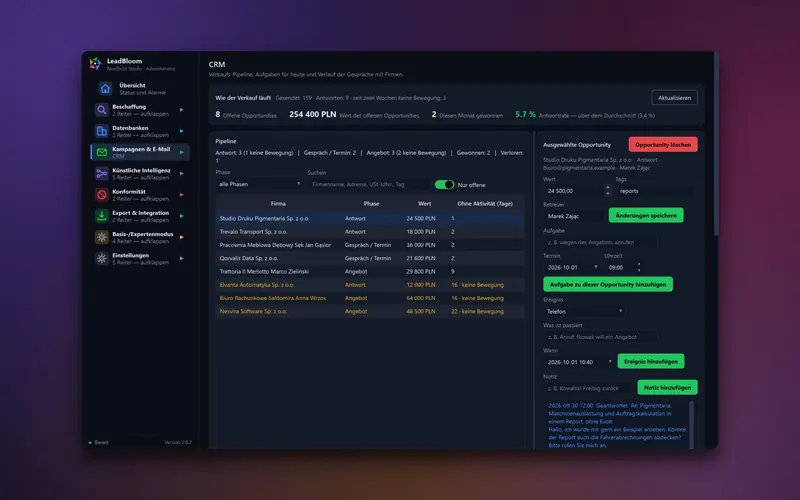Sort by 'Ohne Aktivität (Tage)' column header
Viewport: 800px width, 500px height.
coord(485,204)
